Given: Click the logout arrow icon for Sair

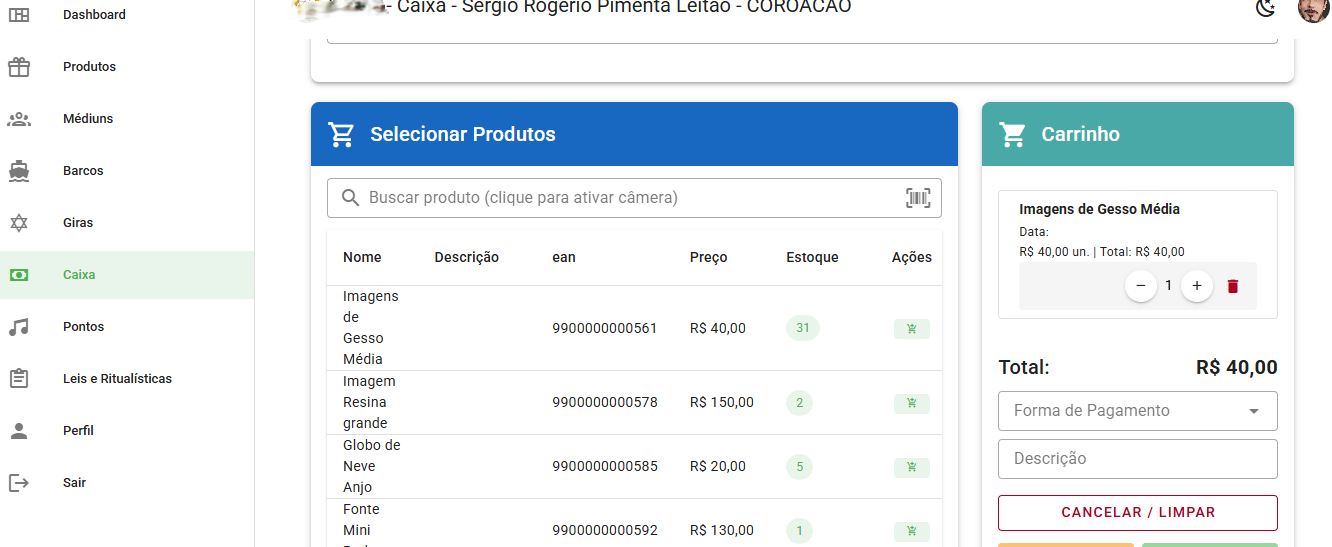Looking at the screenshot, I should pos(19,483).
